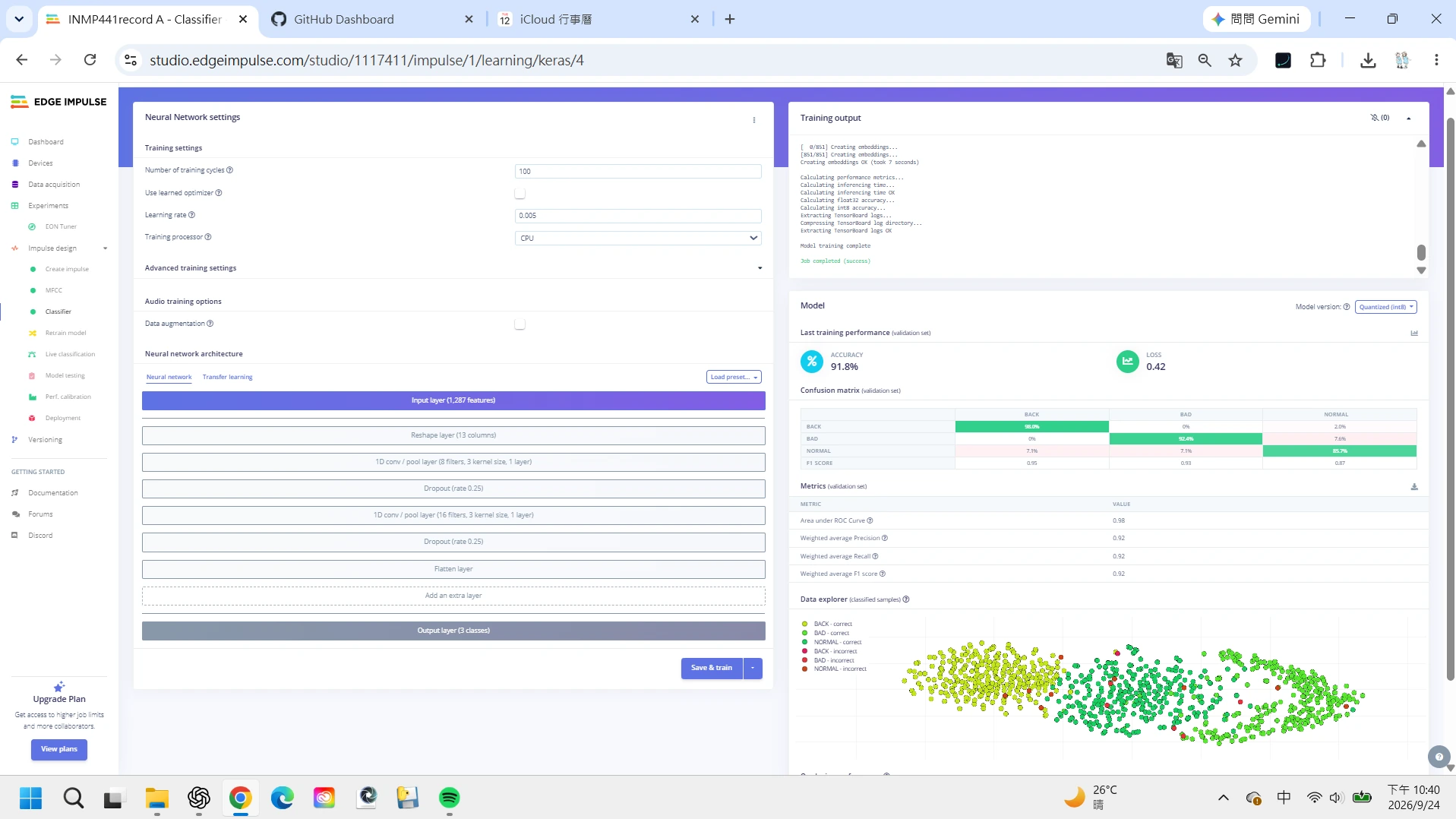Open the Training processor CPU dropdown
The width and height of the screenshot is (1456, 819).
638,239
